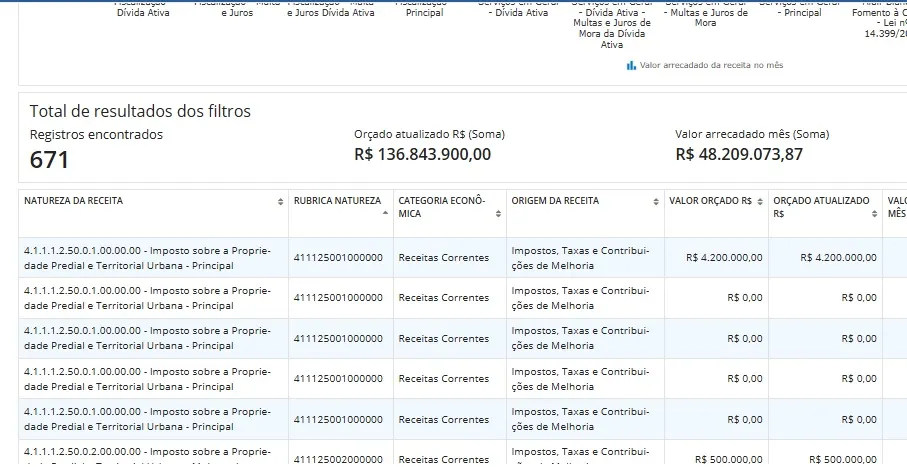The image size is (907, 467).
Task: Click sort icon on Valor Orçado R$ column
Action: coord(761,201)
